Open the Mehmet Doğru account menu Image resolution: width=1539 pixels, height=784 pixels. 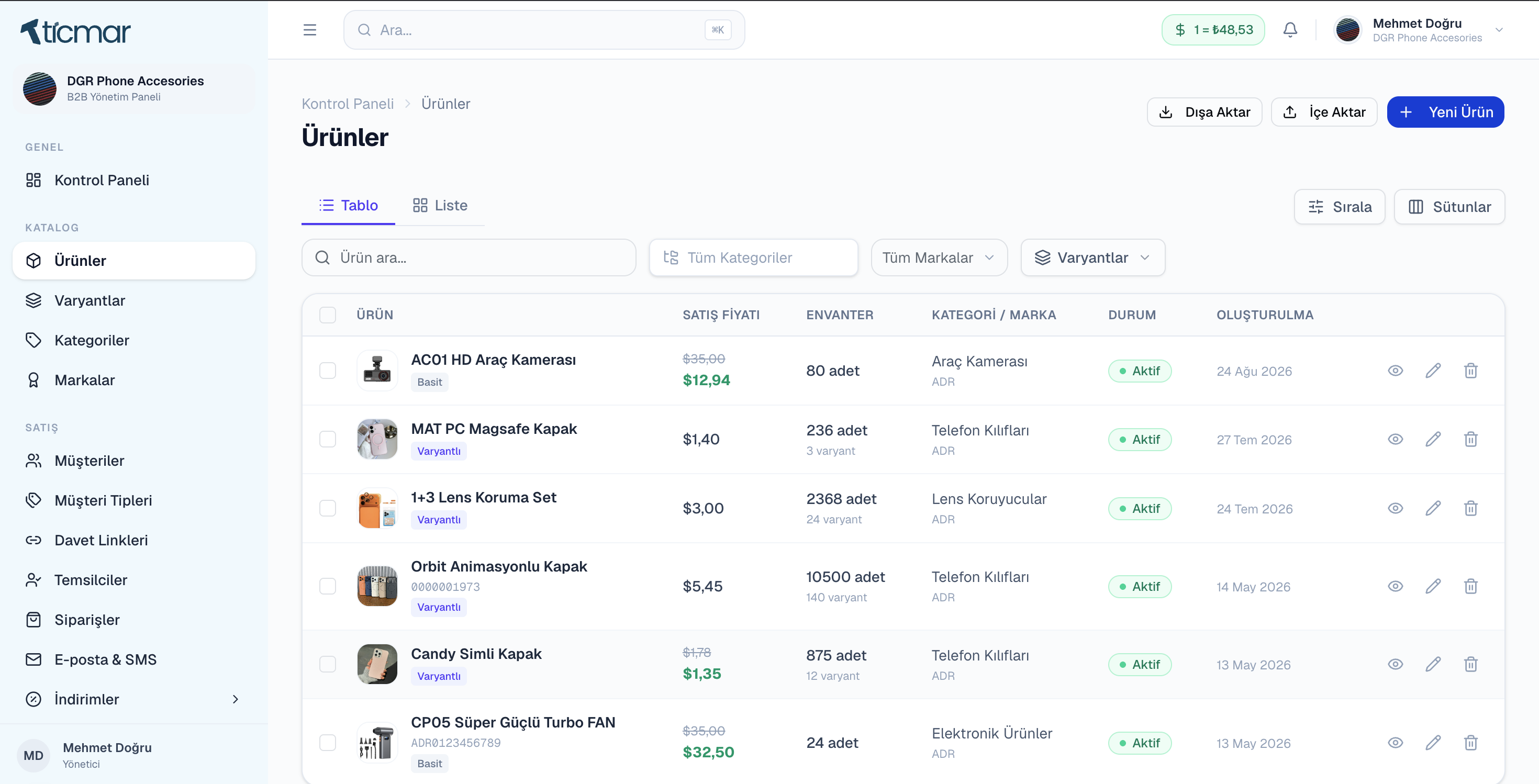click(1420, 30)
